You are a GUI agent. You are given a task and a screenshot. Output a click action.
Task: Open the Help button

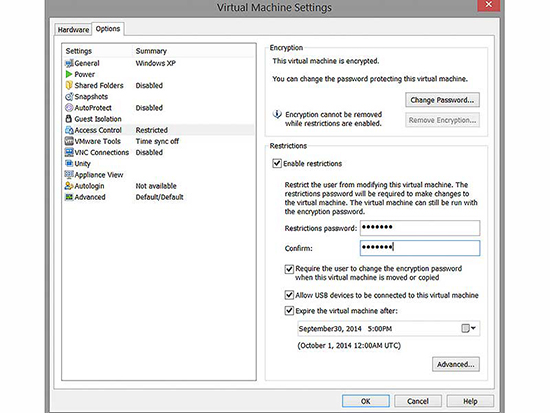(470, 401)
